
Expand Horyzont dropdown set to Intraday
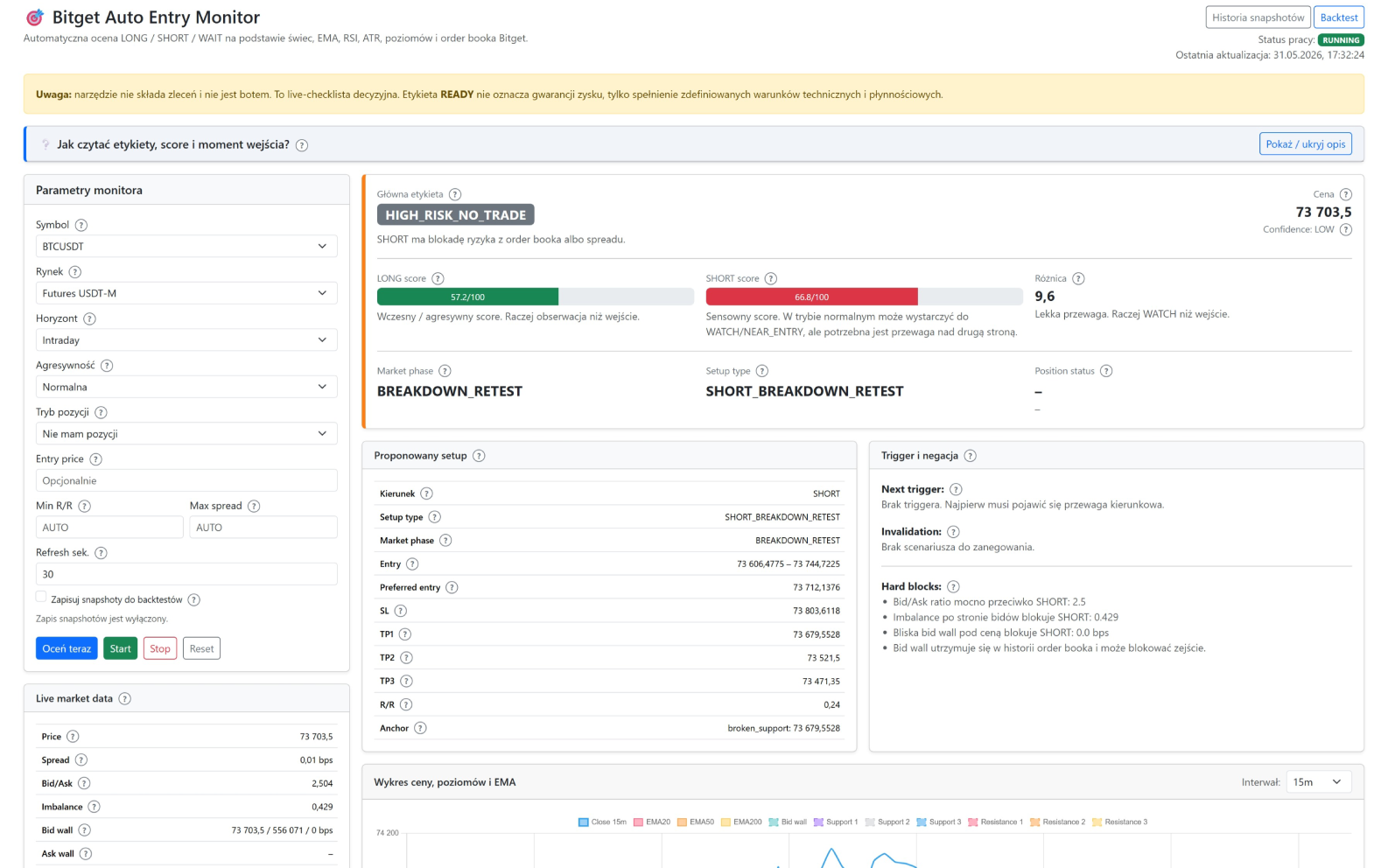186,339
